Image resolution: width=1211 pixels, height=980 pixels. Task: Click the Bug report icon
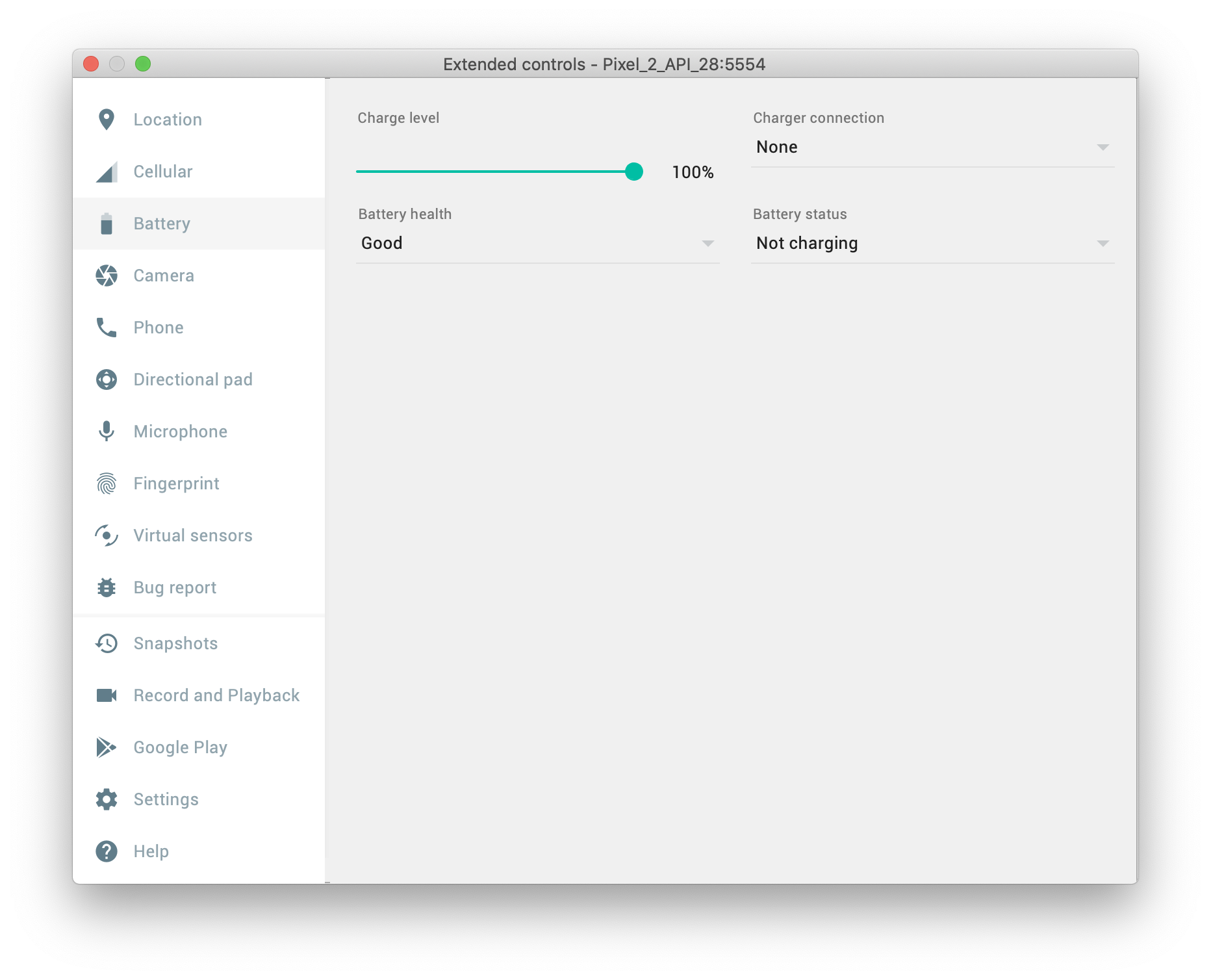click(107, 587)
